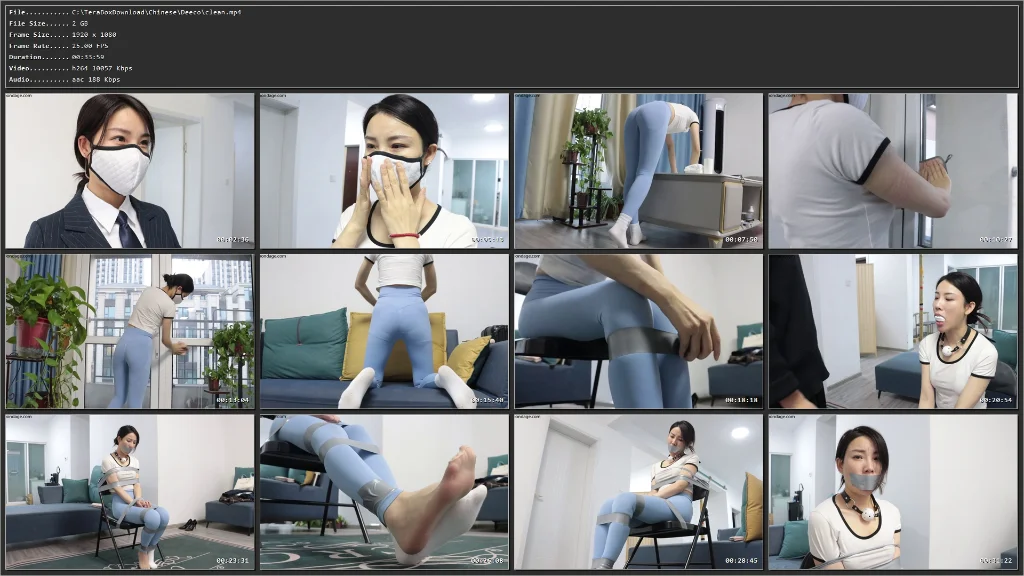This screenshot has height=576, width=1024.
Task: Choose the frame stamped 00:18:18
Action: (x=639, y=331)
